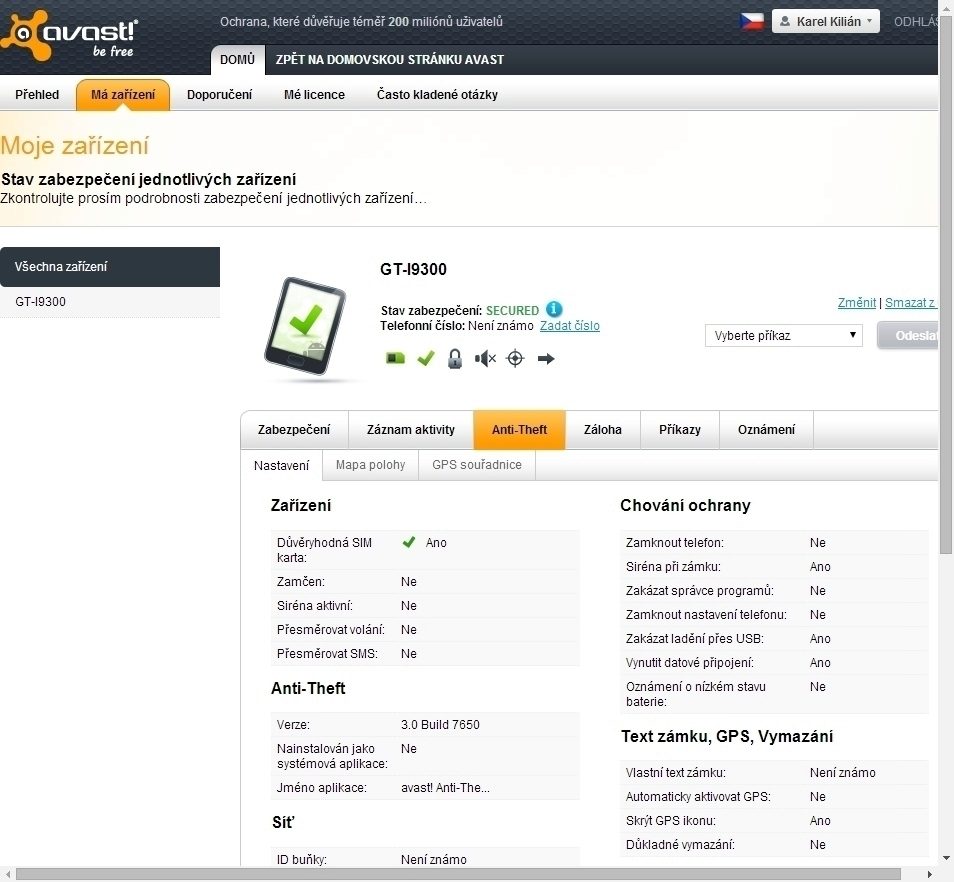Open the Oznámení tab
Screen dimensions: 954x882
[x=766, y=429]
